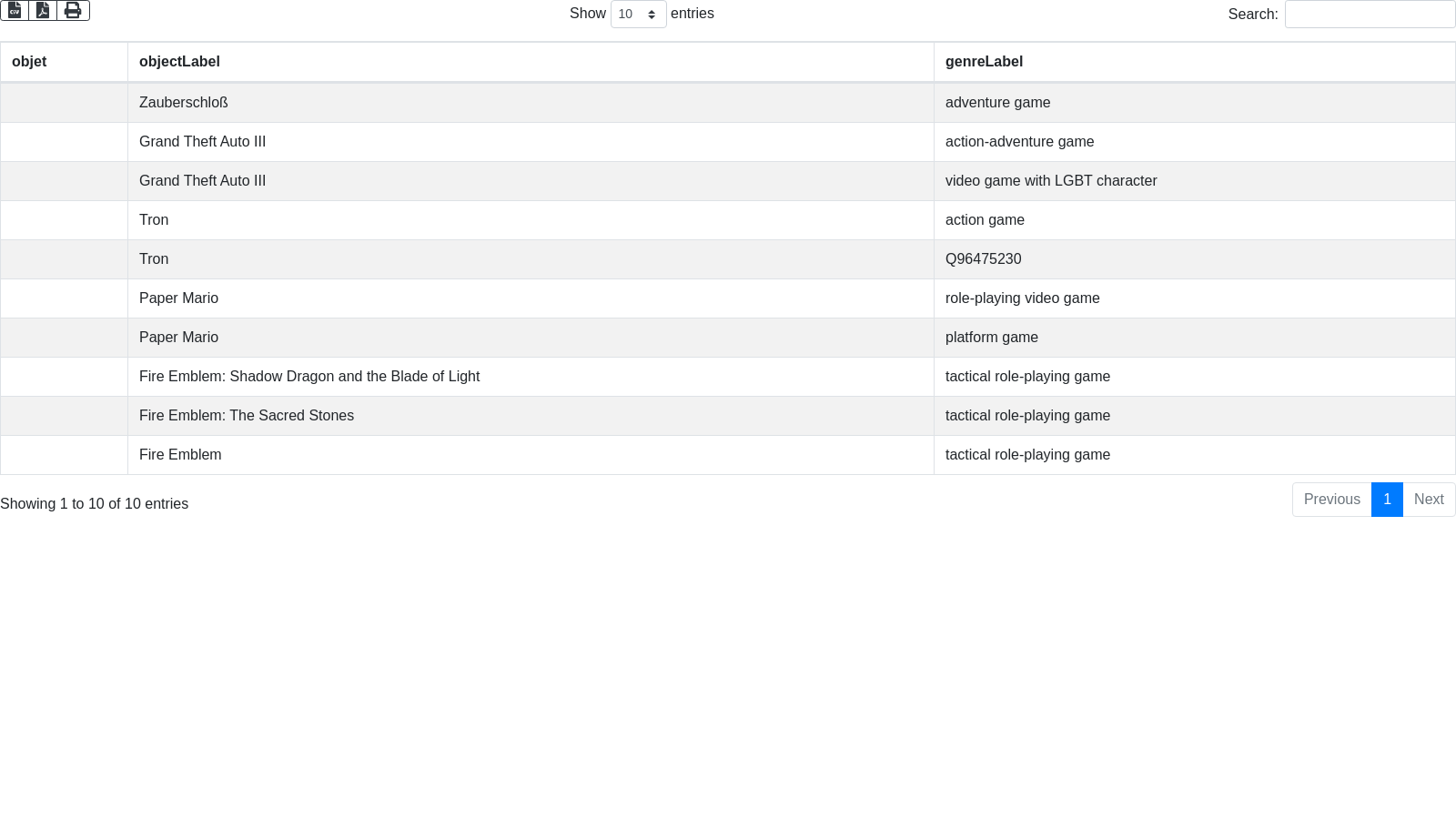1456x819 pixels.
Task: Click the platform game genre cell
Action: [x=991, y=338]
